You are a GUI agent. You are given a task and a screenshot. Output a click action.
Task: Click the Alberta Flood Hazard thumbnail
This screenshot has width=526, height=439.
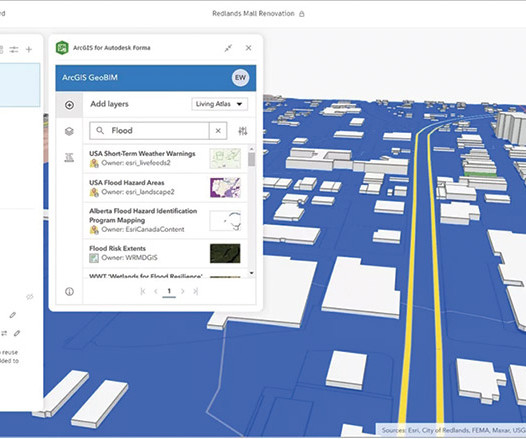[225, 221]
